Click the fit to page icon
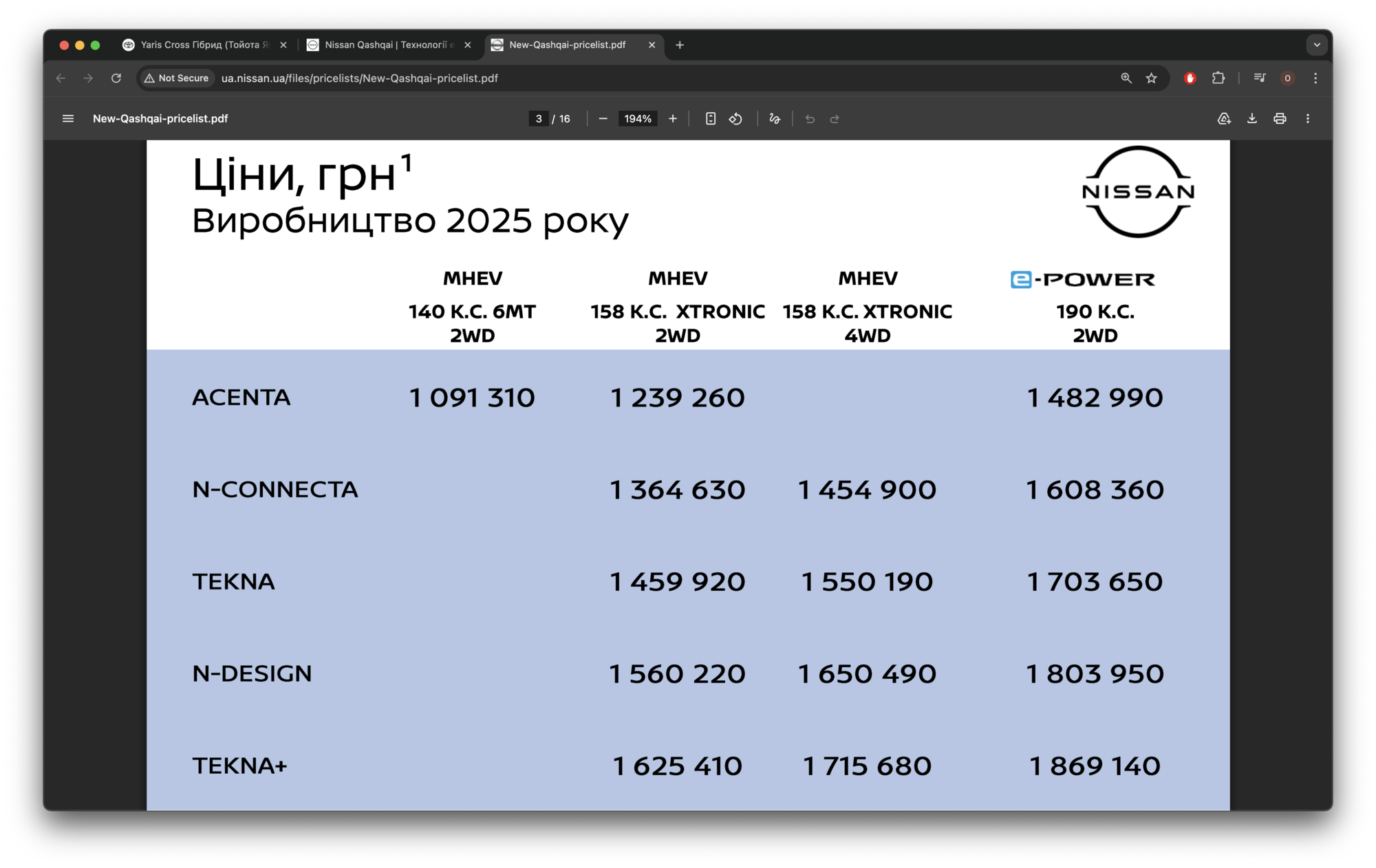Viewport: 1376px width, 868px height. click(x=711, y=119)
